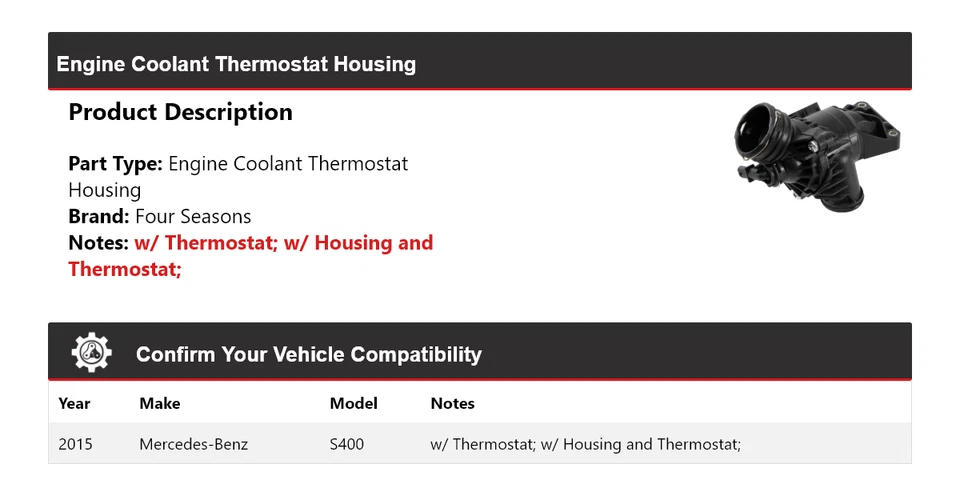This screenshot has height=496, width=960.
Task: Click the part type value after Part Type label
Action: click(288, 163)
